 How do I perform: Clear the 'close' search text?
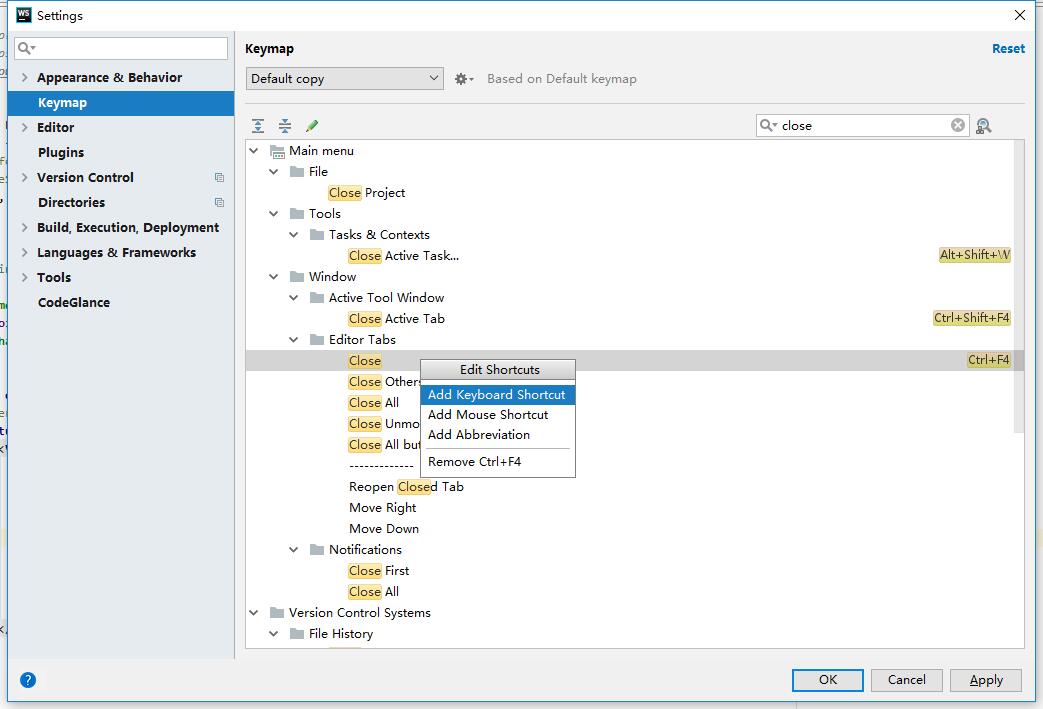[957, 125]
